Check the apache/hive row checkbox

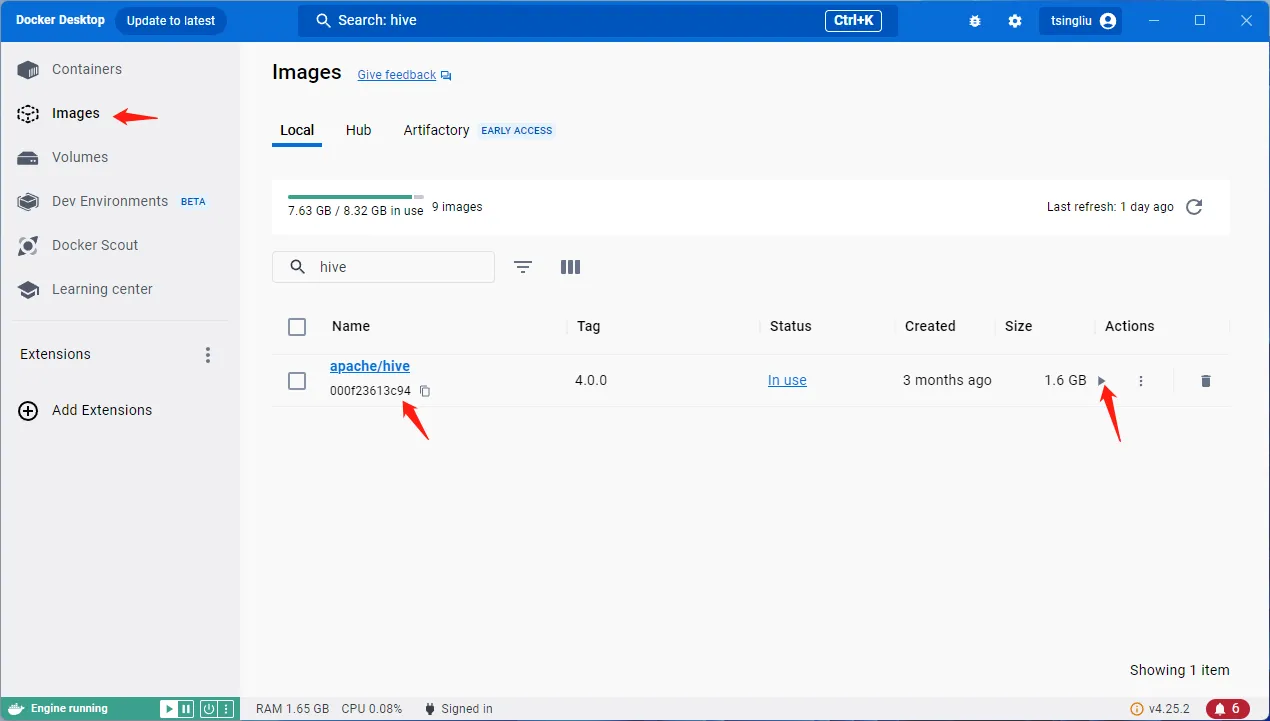297,381
